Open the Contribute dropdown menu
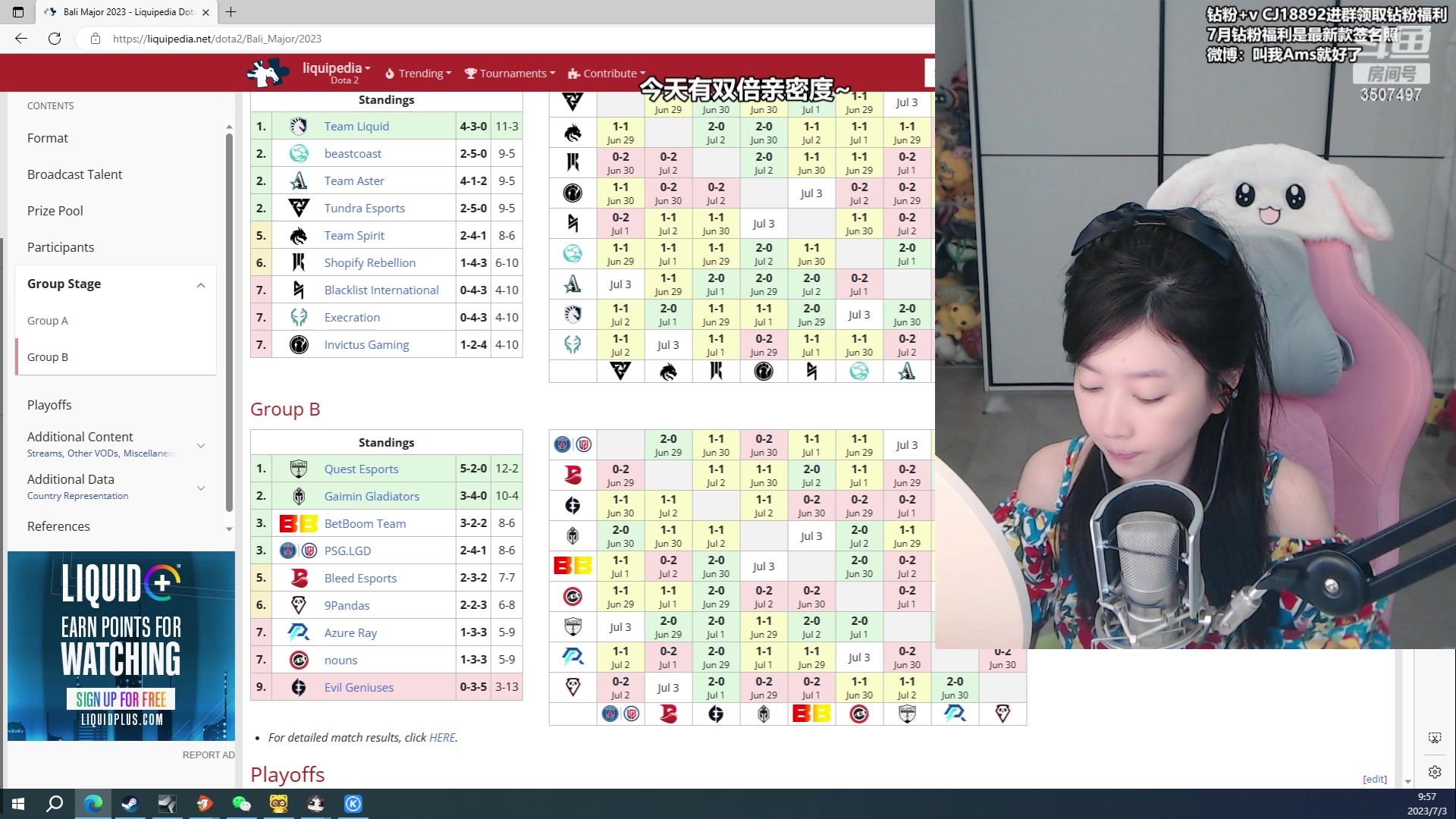 pyautogui.click(x=607, y=74)
